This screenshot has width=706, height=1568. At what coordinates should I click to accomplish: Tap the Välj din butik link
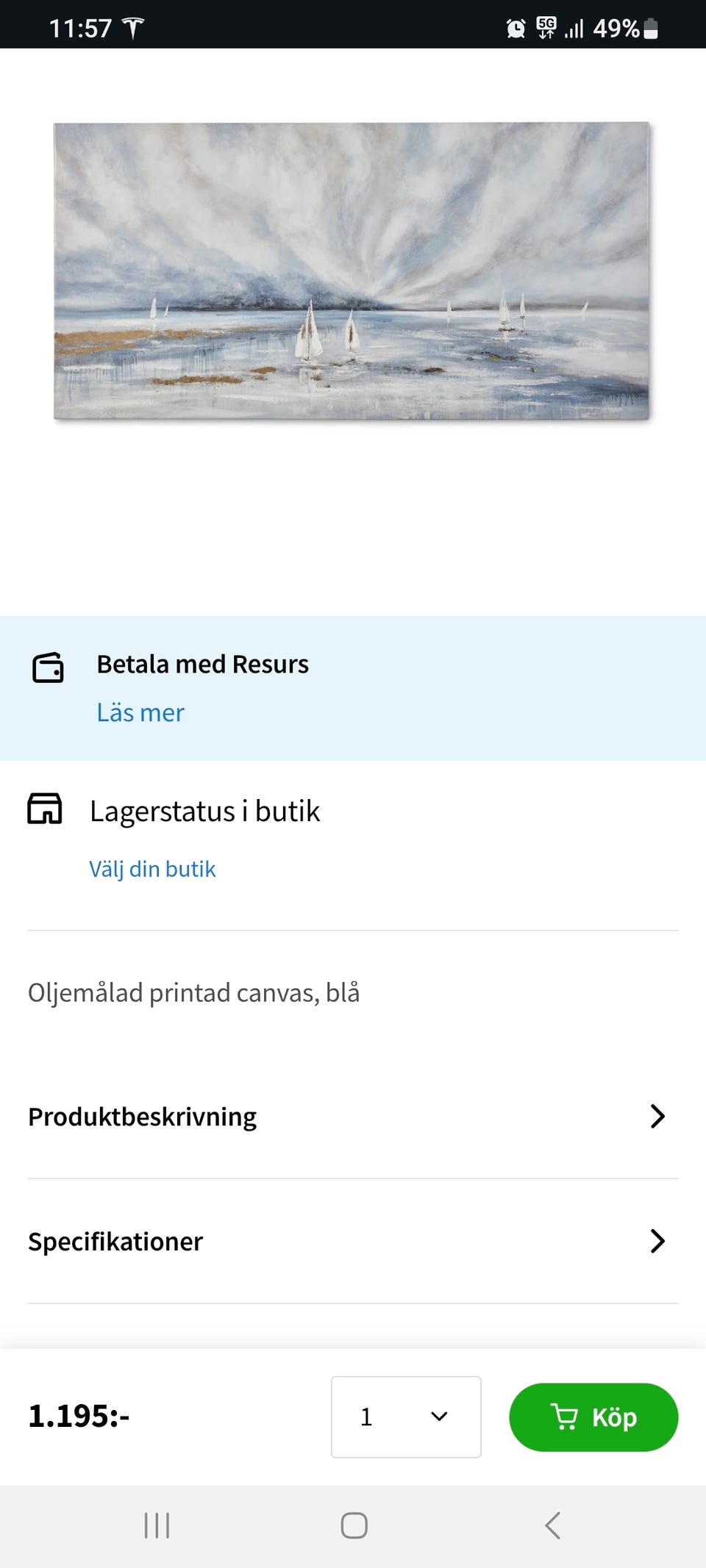point(152,869)
